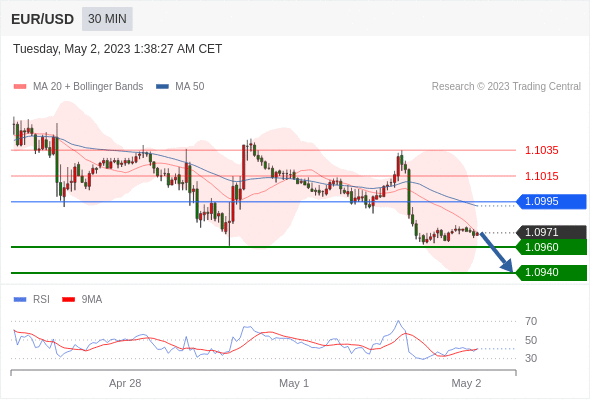Image resolution: width=590 pixels, height=400 pixels.
Task: Click the blue 1.0995 pivot price tag
Action: tap(551, 202)
